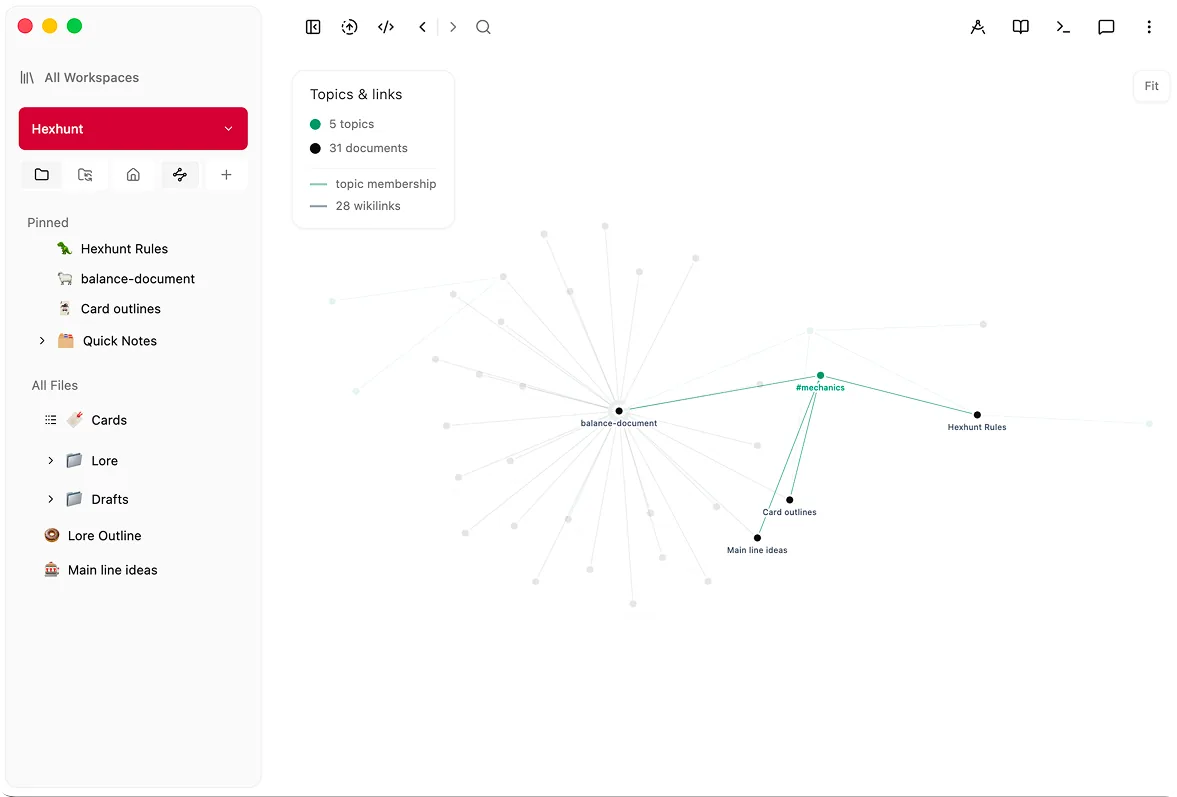
Task: Click the Pinned section label
Action: pyautogui.click(x=48, y=222)
